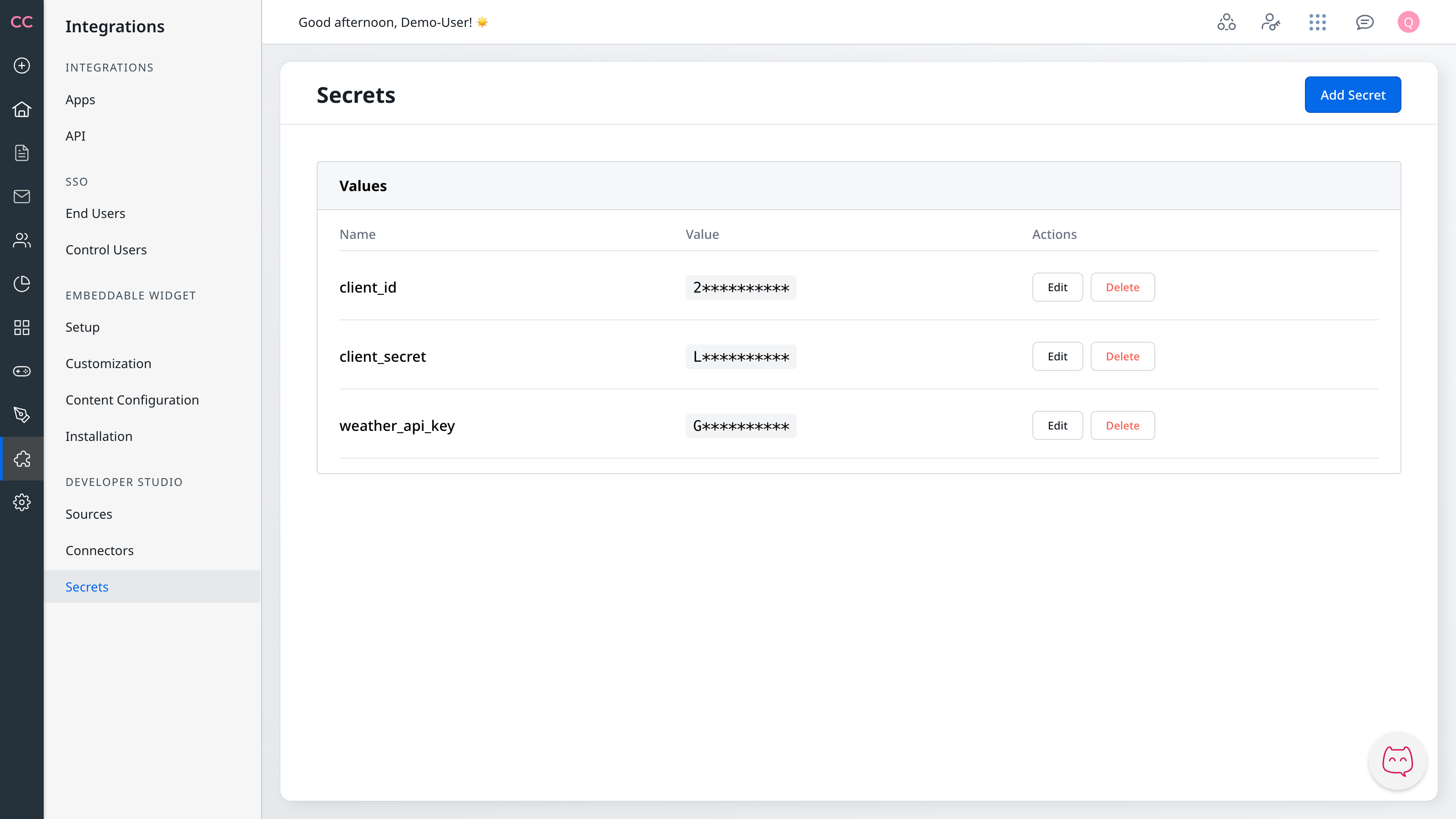The image size is (1456, 819).
Task: Edit the client_secret entry
Action: [x=1057, y=357]
